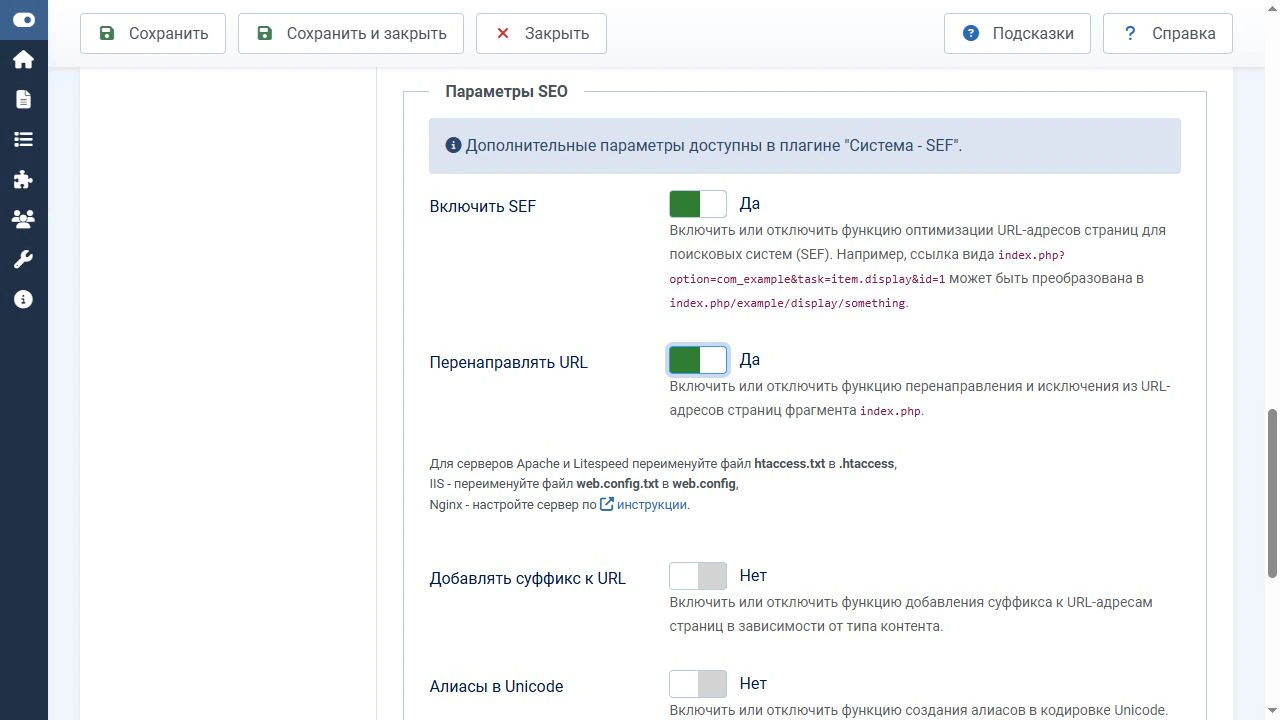Viewport: 1280px width, 720px height.
Task: Open the Users sidebar icon
Action: click(x=23, y=219)
